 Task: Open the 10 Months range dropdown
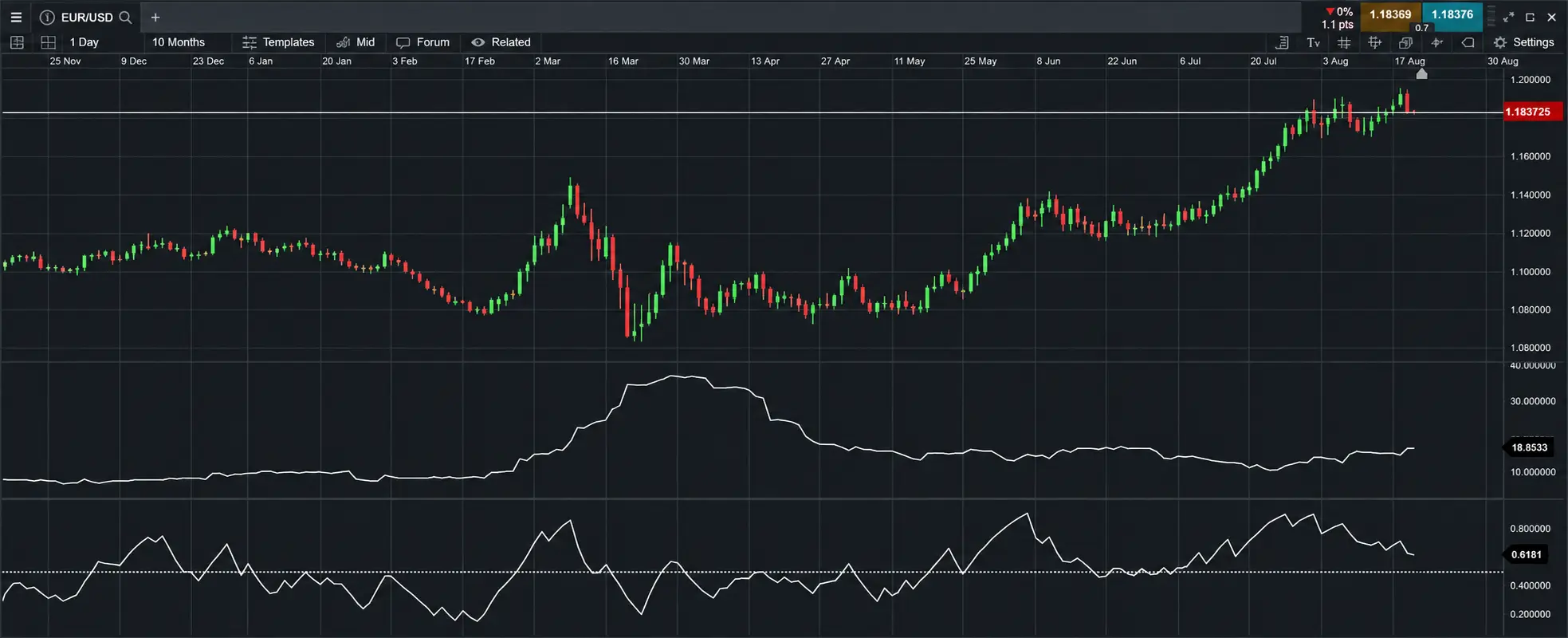click(x=179, y=42)
